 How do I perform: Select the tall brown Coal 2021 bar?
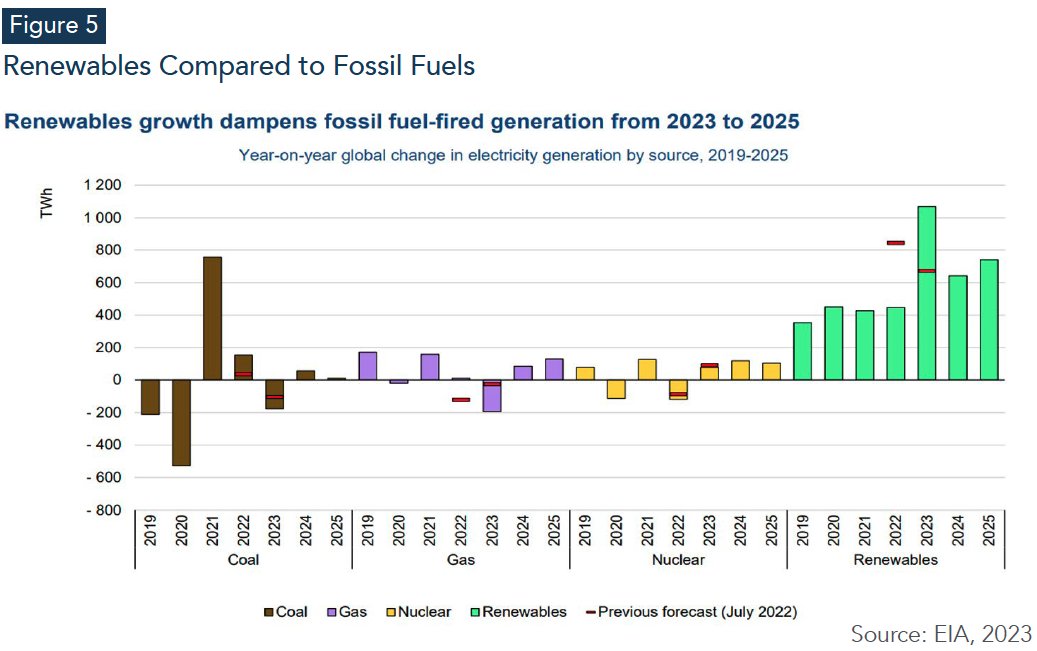click(x=212, y=318)
